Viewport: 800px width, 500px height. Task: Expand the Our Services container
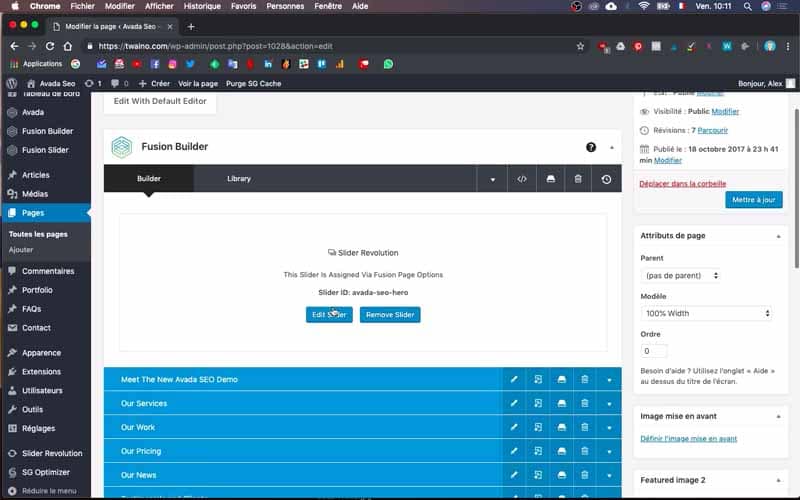[x=609, y=404]
